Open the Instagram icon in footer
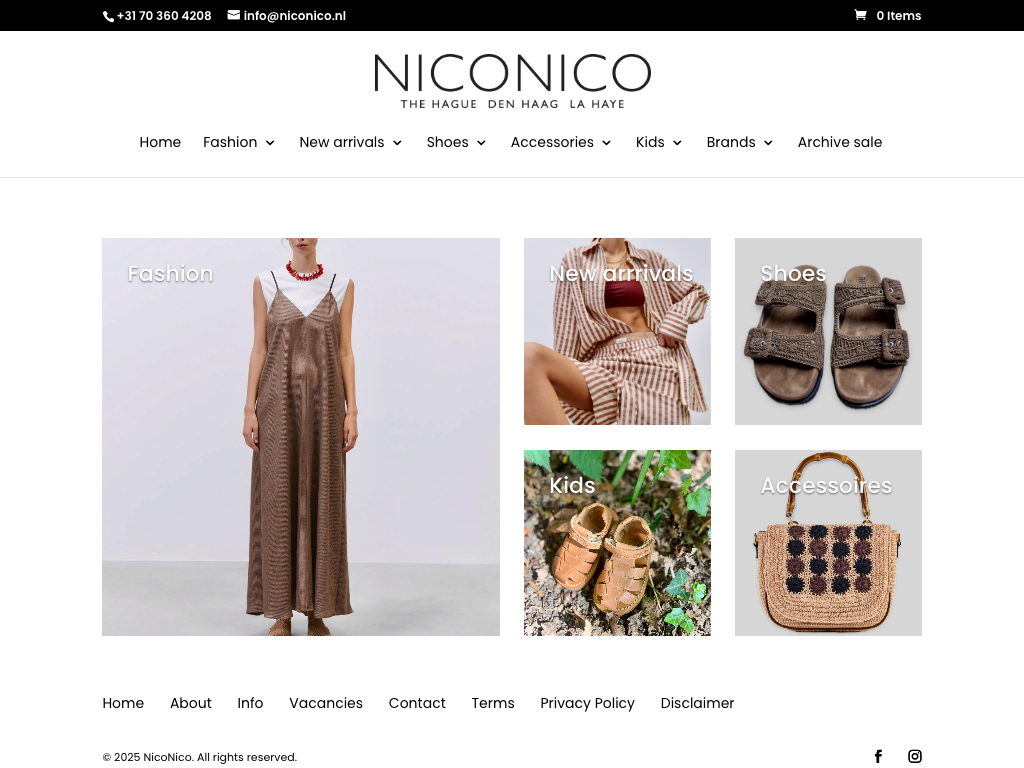The image size is (1024, 768). [x=914, y=756]
